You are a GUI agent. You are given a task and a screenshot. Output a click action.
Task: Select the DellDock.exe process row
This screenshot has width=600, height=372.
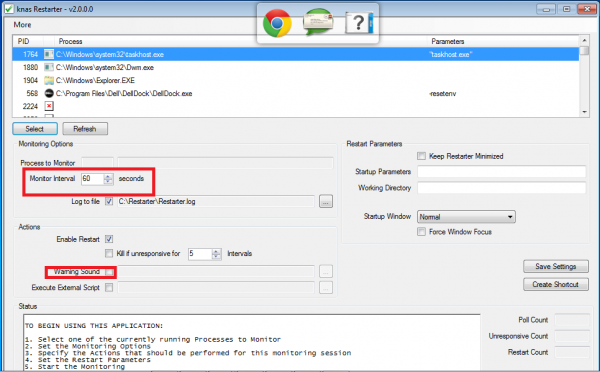pyautogui.click(x=296, y=93)
